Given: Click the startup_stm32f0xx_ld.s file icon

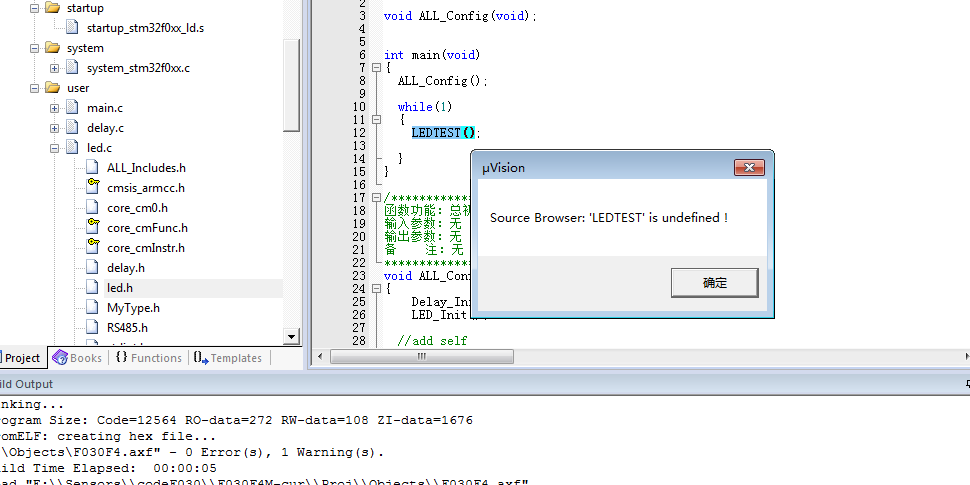Looking at the screenshot, I should (x=72, y=28).
